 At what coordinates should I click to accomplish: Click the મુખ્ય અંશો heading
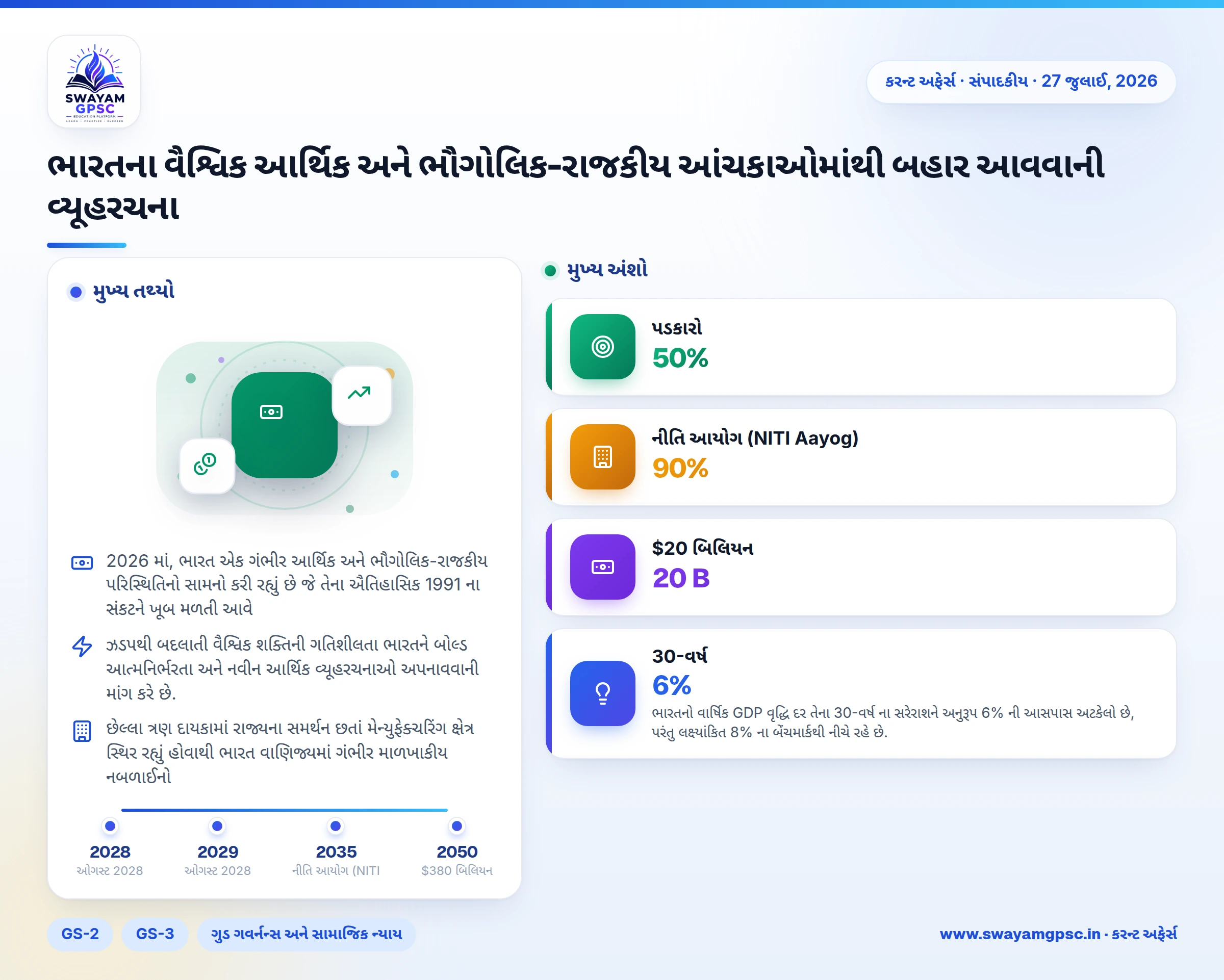click(607, 270)
